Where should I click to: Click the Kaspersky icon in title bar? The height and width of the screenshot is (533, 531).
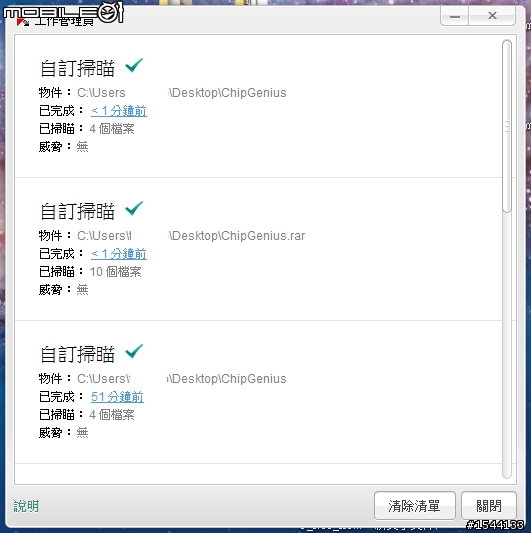click(23, 22)
